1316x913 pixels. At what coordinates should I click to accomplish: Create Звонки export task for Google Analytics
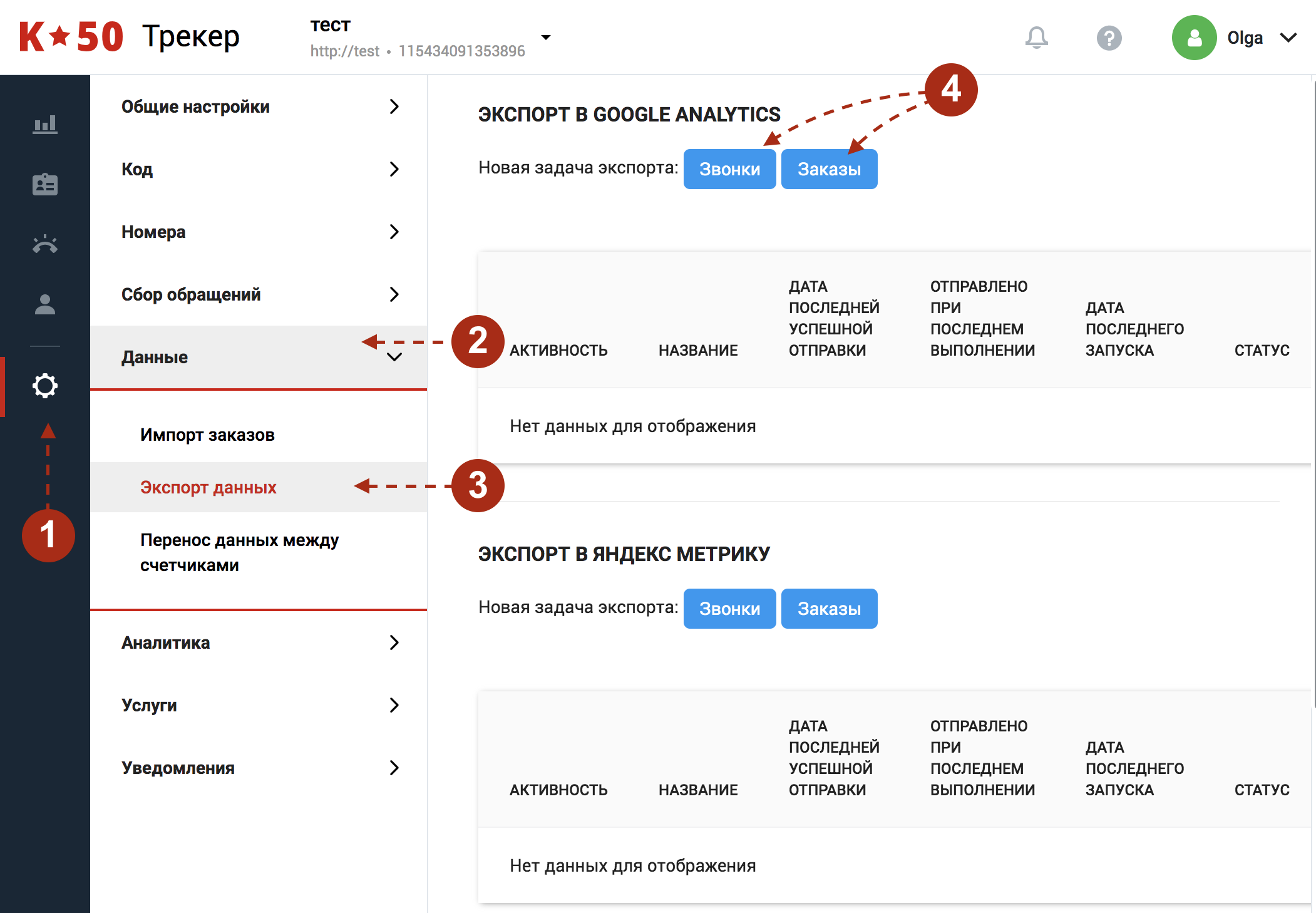(x=729, y=169)
